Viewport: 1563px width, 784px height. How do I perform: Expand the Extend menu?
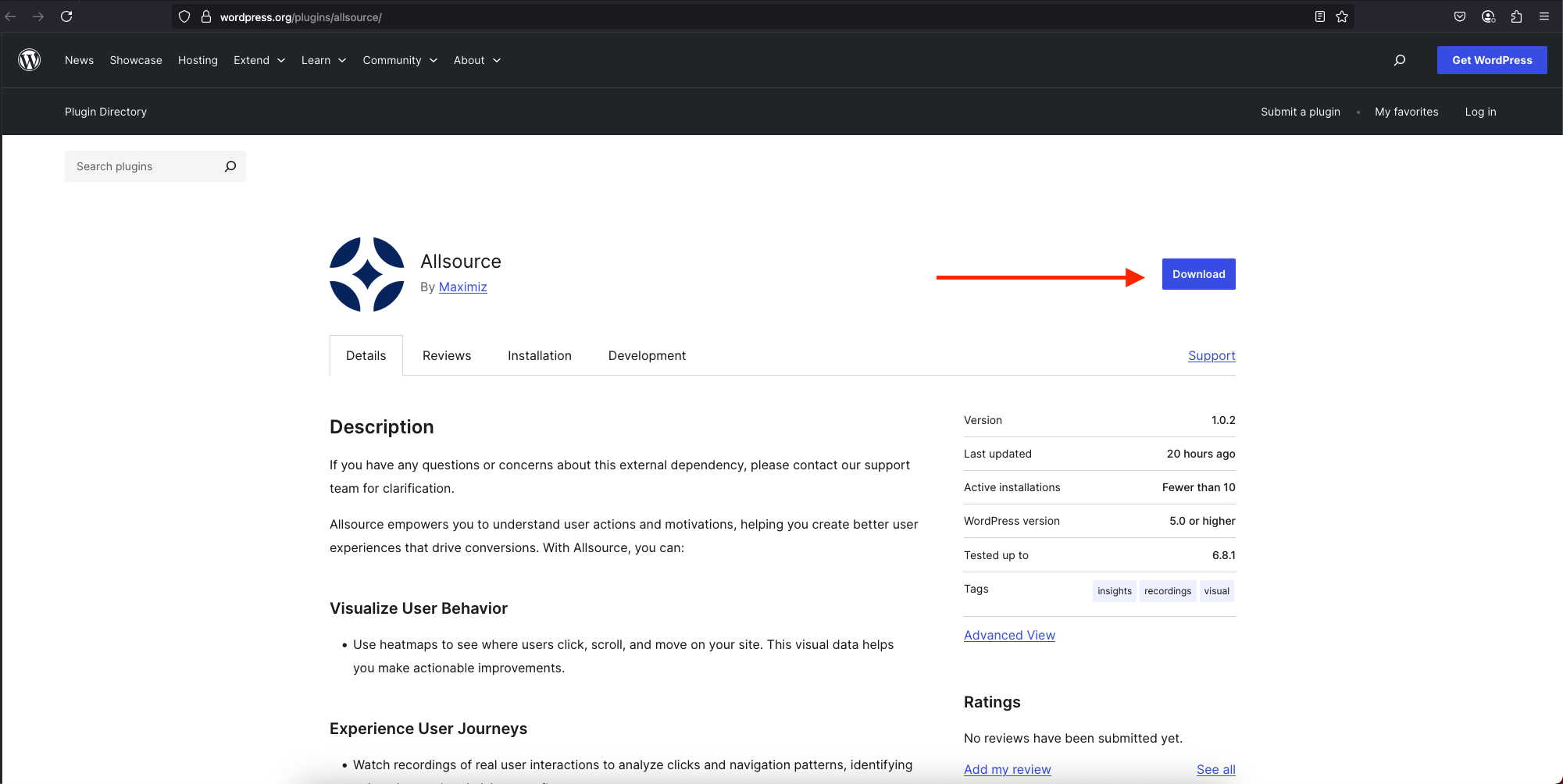(x=259, y=60)
